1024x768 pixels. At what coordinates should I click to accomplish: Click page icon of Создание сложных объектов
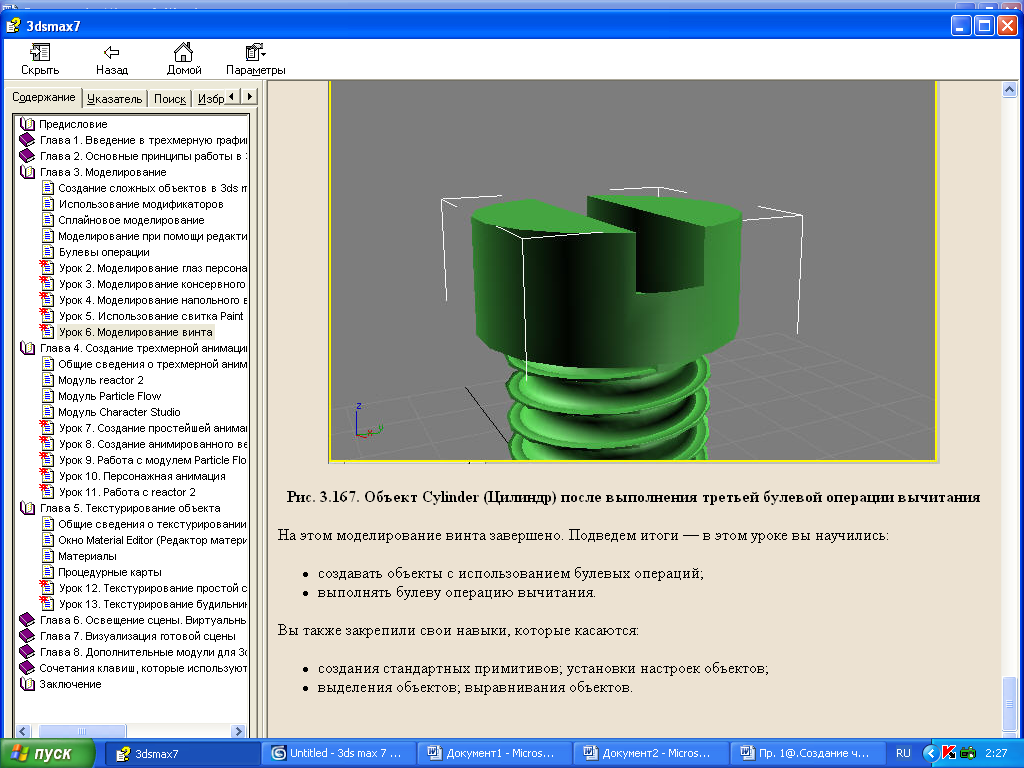[x=48, y=187]
